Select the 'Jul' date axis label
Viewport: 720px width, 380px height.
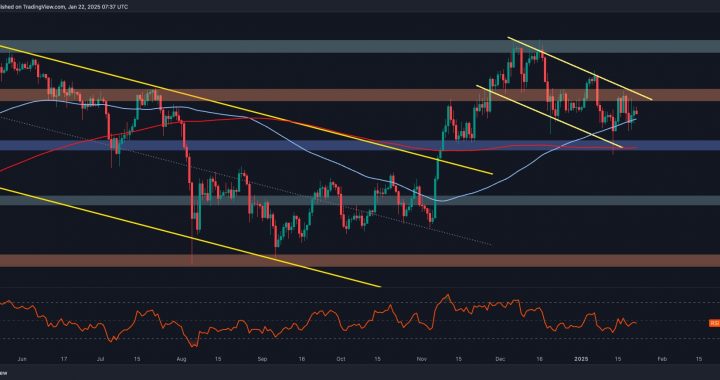tap(100, 358)
